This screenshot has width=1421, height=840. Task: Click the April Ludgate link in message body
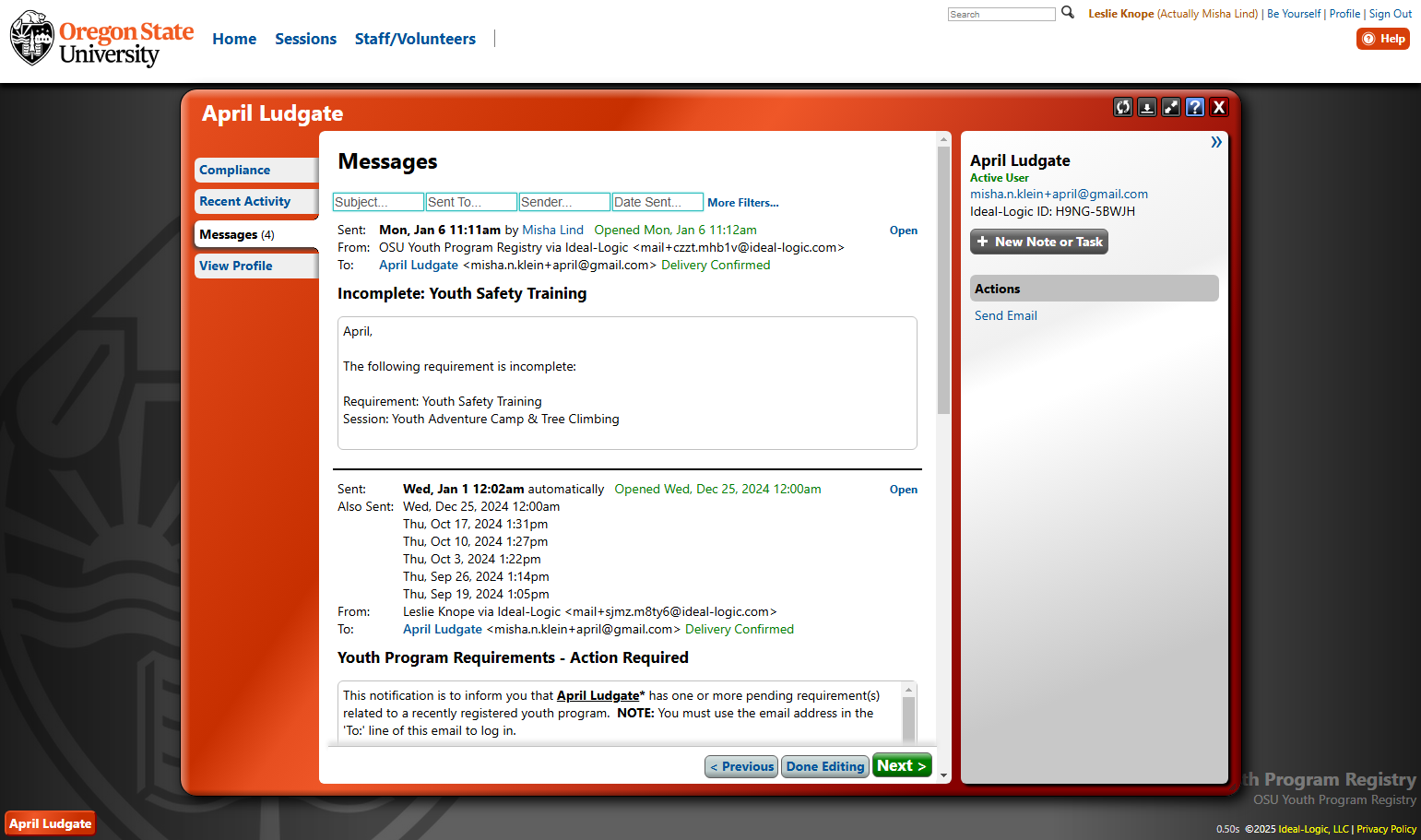(598, 695)
